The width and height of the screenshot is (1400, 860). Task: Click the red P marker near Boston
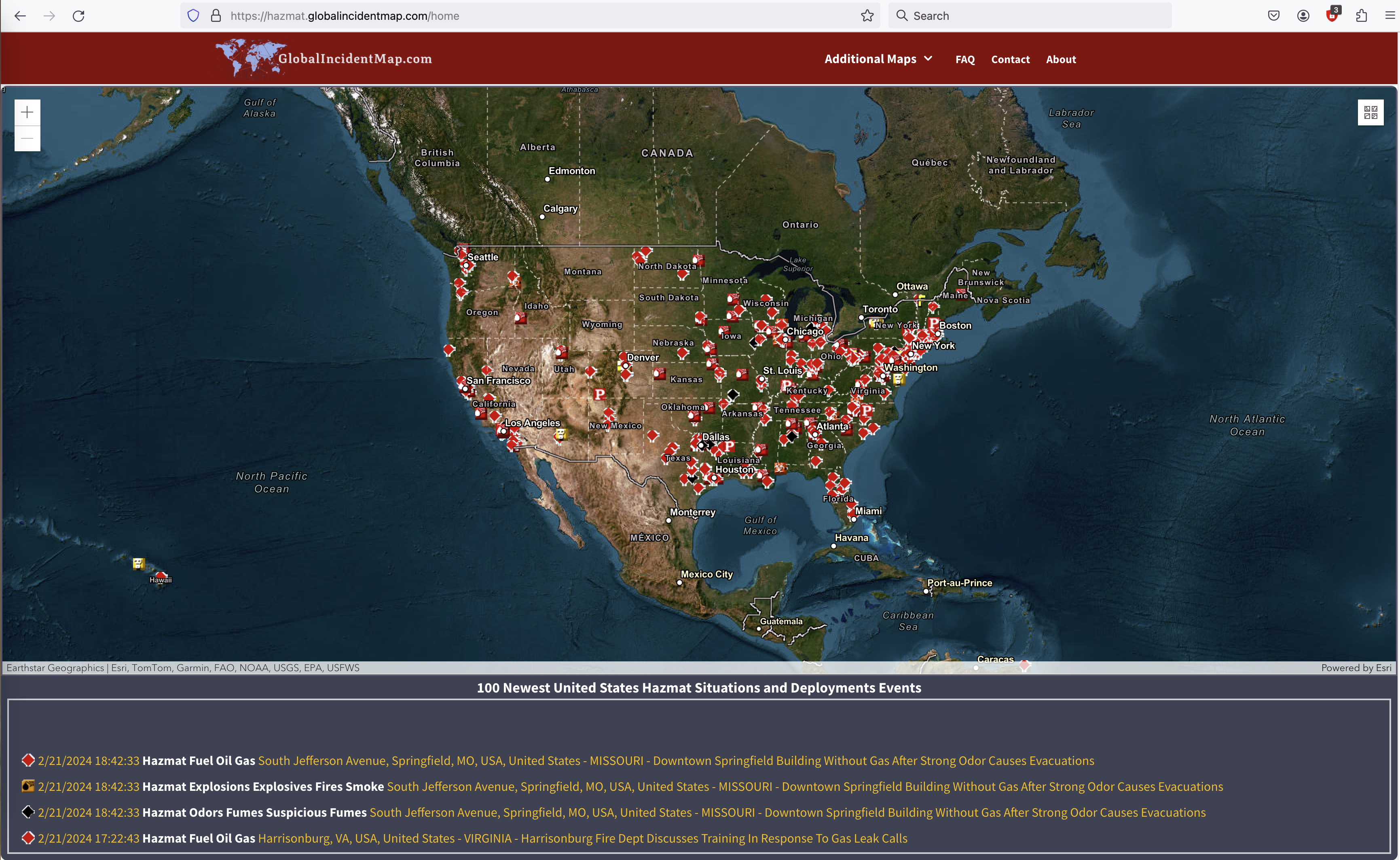tap(933, 323)
